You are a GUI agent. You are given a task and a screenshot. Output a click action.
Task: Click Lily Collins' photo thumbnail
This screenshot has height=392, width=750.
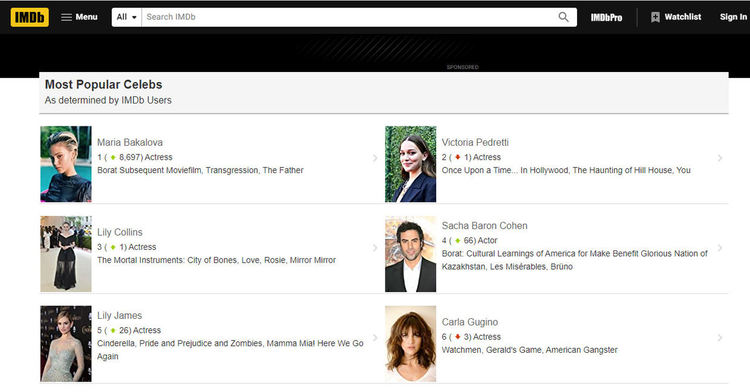[x=66, y=254]
